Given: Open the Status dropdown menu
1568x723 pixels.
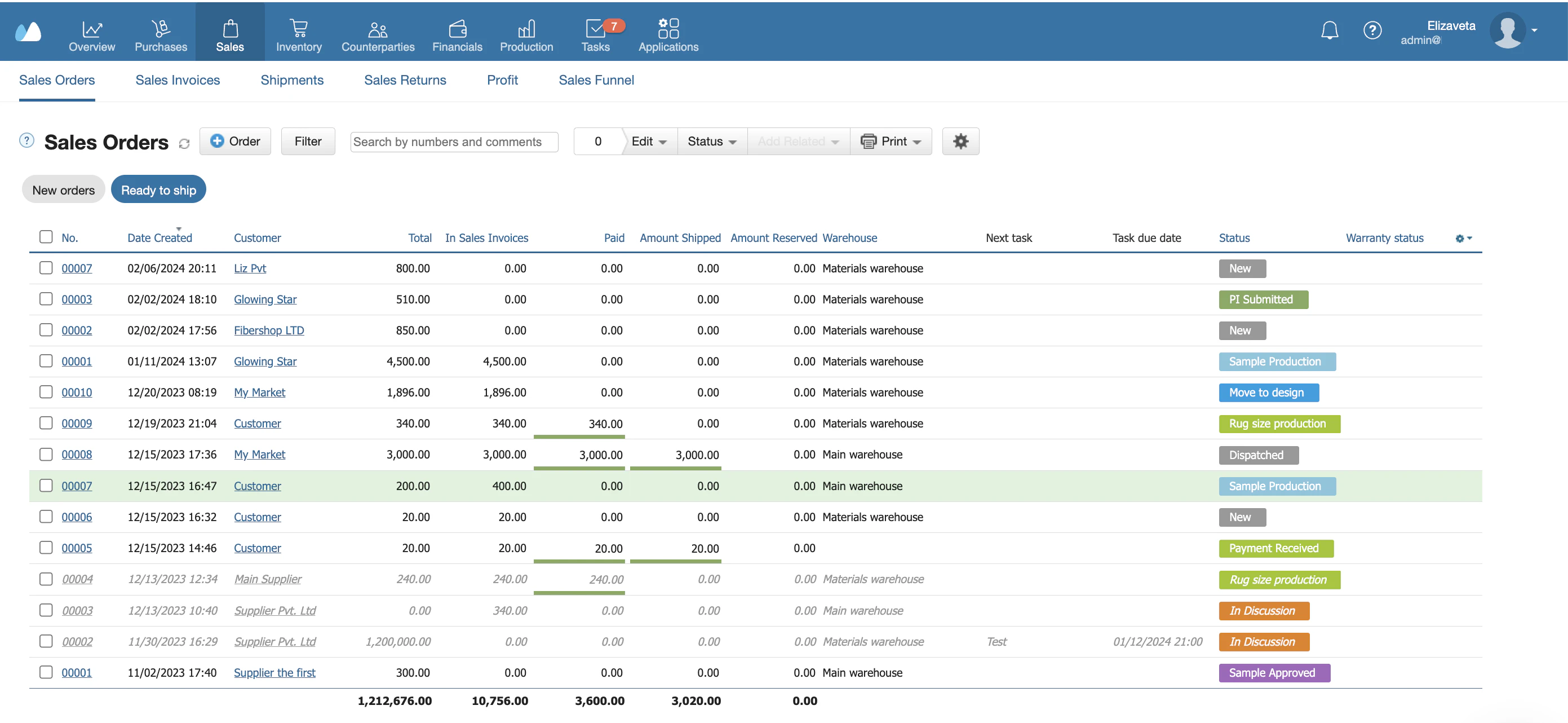Looking at the screenshot, I should pyautogui.click(x=711, y=142).
